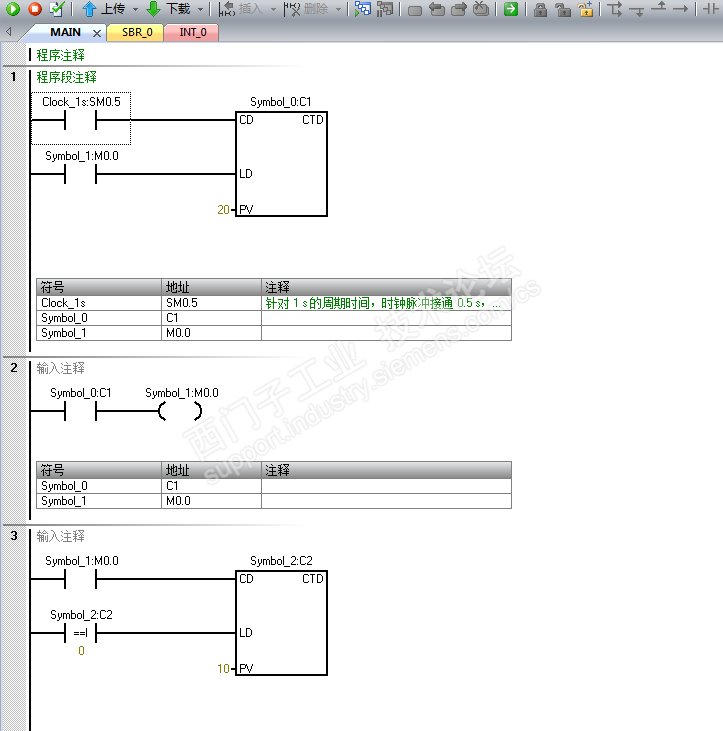Click the 程序注释 program comment

(61, 55)
